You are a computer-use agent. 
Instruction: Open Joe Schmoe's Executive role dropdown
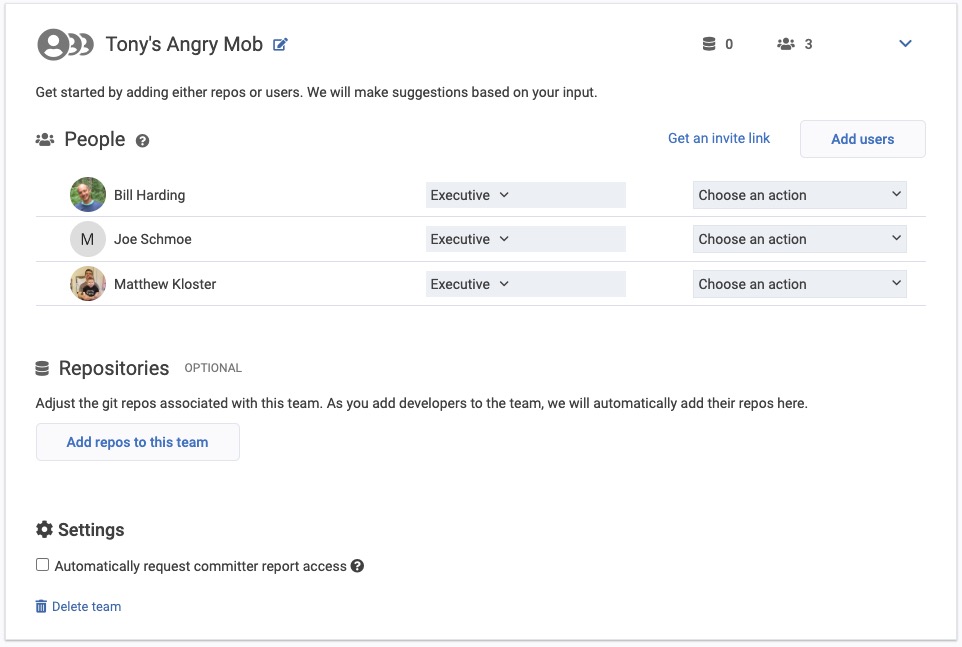(x=525, y=239)
